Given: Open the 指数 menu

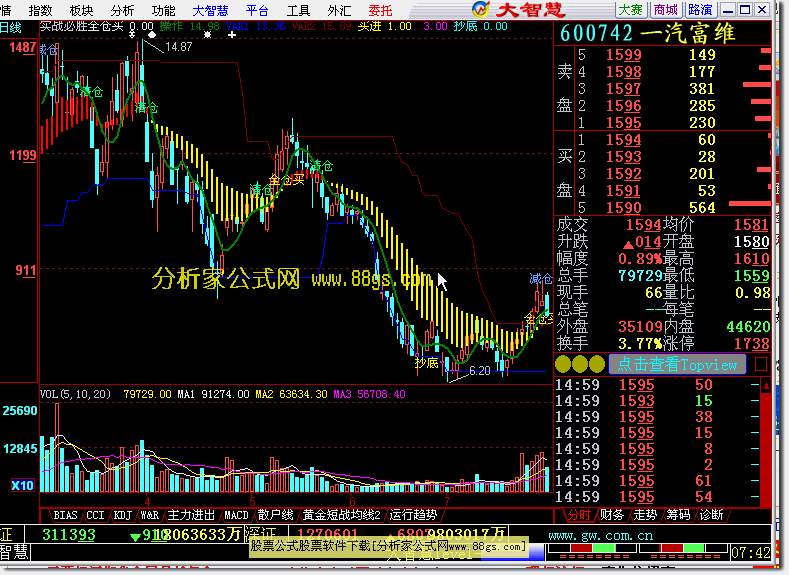Looking at the screenshot, I should pyautogui.click(x=40, y=10).
